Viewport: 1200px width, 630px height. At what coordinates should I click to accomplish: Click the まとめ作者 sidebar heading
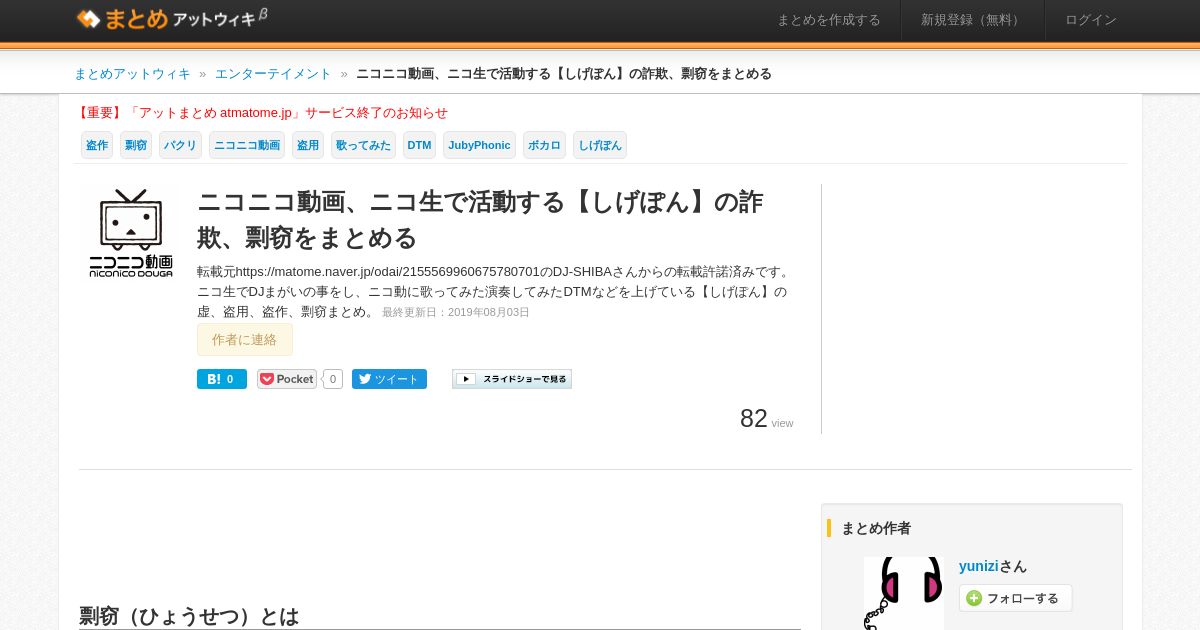tap(876, 528)
